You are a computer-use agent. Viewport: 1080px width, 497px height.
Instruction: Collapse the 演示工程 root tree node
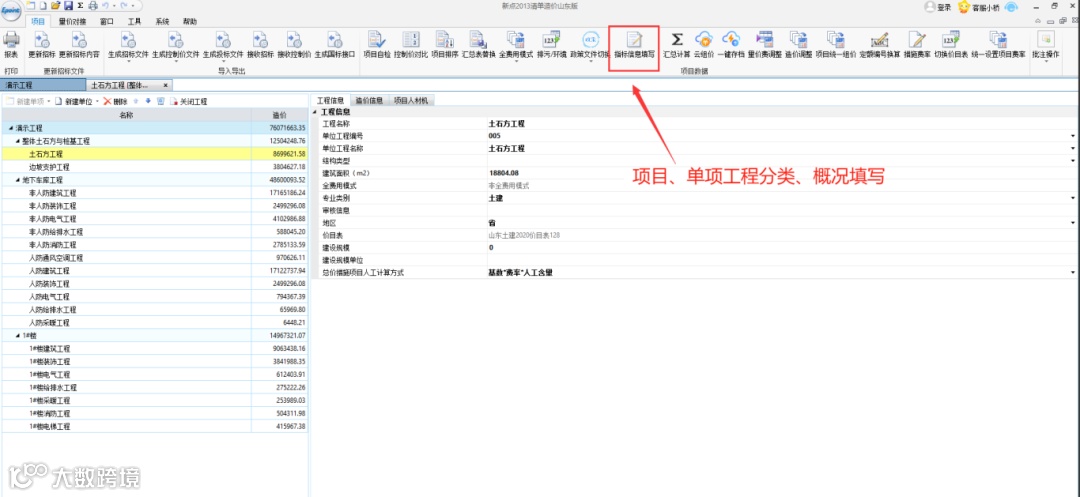pyautogui.click(x=10, y=128)
